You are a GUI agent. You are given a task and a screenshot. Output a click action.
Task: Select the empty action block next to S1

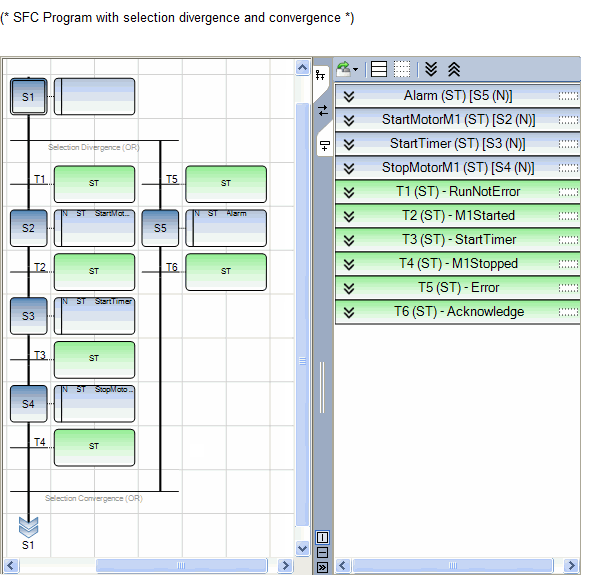[94, 96]
